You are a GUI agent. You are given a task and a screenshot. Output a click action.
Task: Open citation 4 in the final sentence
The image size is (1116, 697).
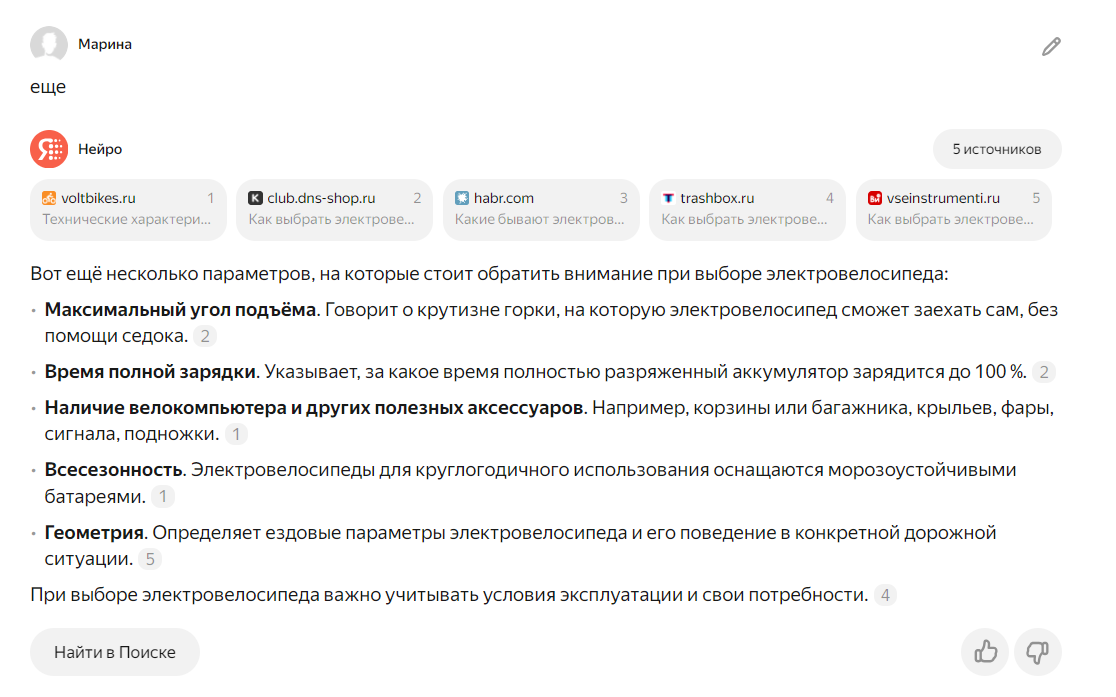(x=884, y=594)
